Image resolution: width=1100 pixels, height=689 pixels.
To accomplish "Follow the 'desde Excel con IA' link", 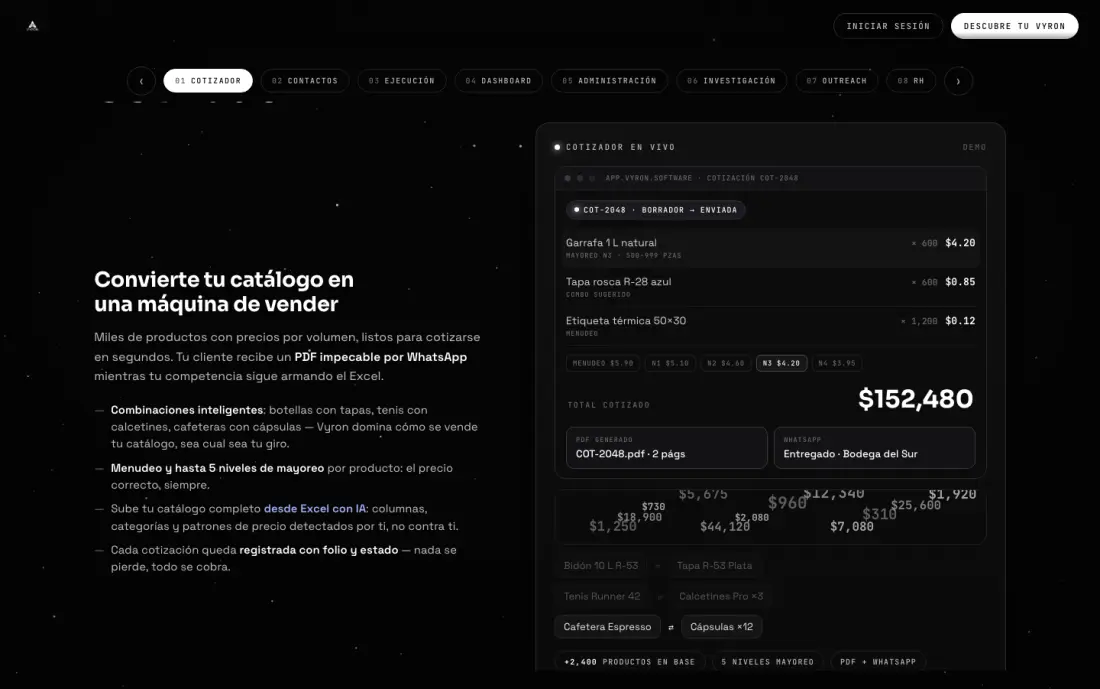I will pos(314,509).
